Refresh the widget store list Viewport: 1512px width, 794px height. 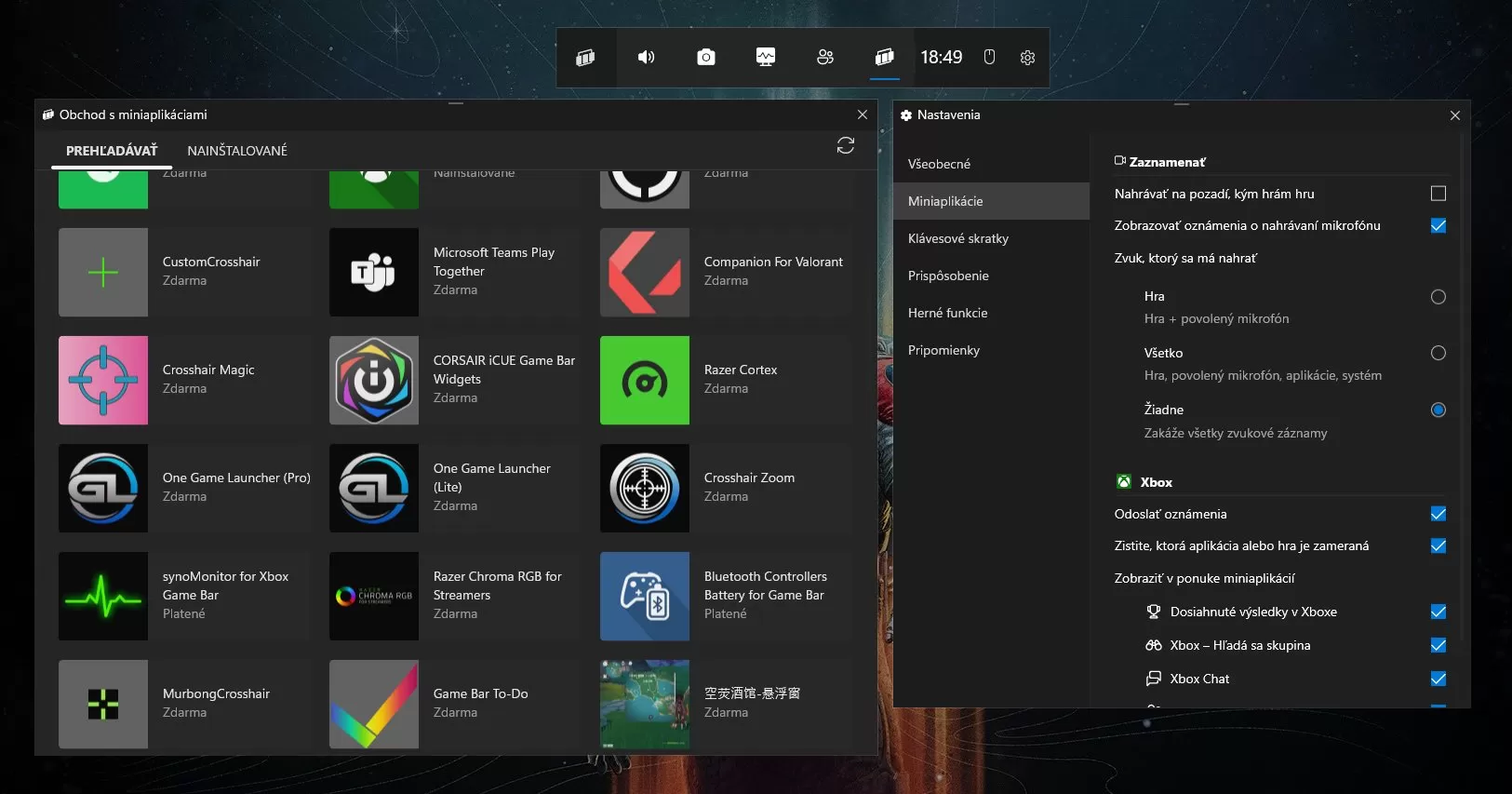tap(846, 145)
